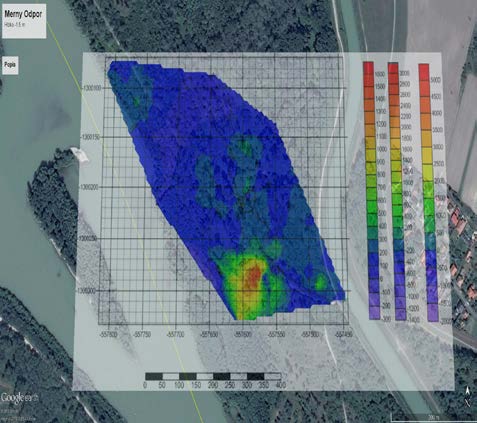
Task: Click the north arrow compass icon
Action: click(x=468, y=396)
